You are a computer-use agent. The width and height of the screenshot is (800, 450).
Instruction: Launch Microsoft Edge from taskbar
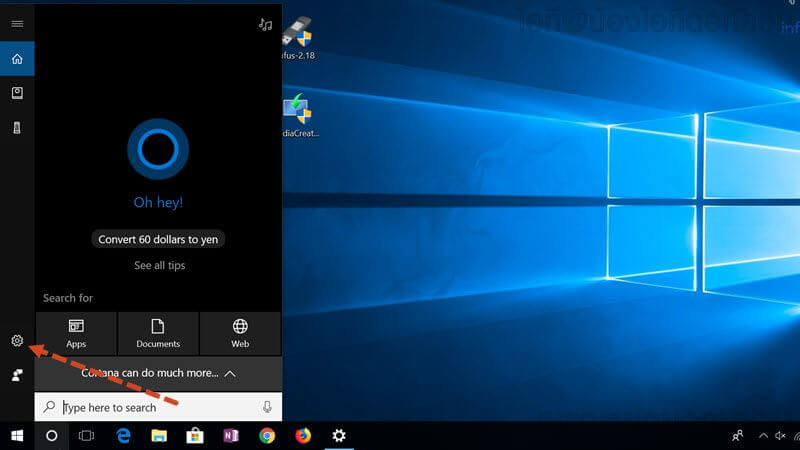coord(123,436)
